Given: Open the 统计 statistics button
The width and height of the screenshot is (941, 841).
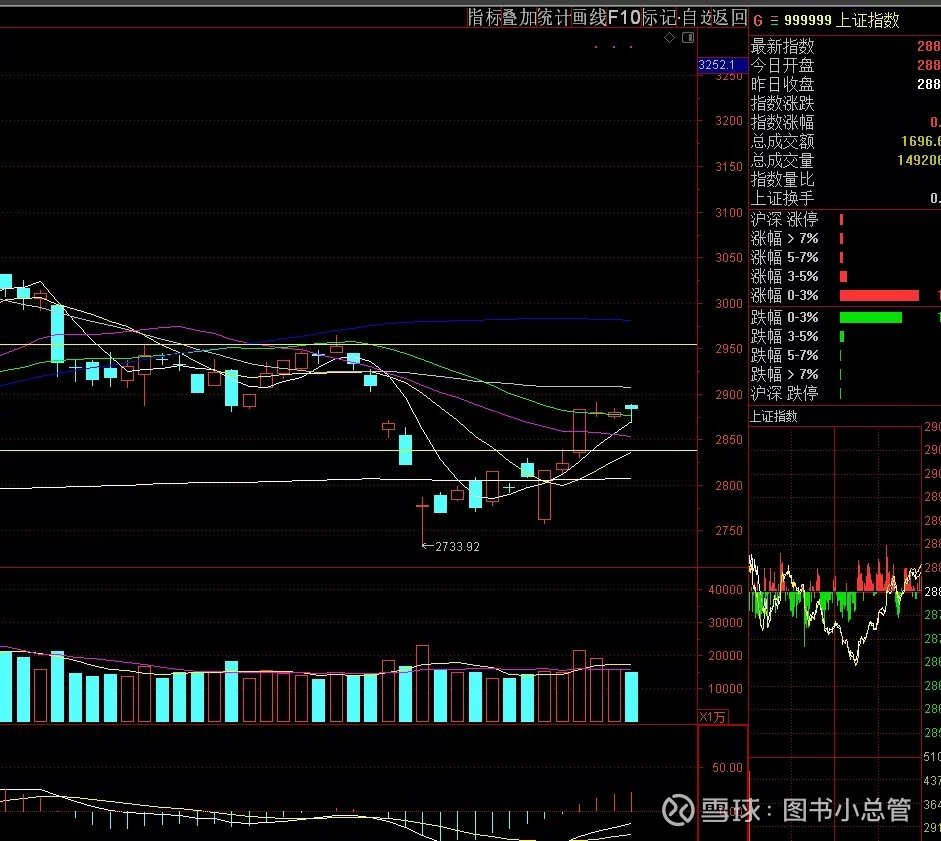Looking at the screenshot, I should 554,18.
